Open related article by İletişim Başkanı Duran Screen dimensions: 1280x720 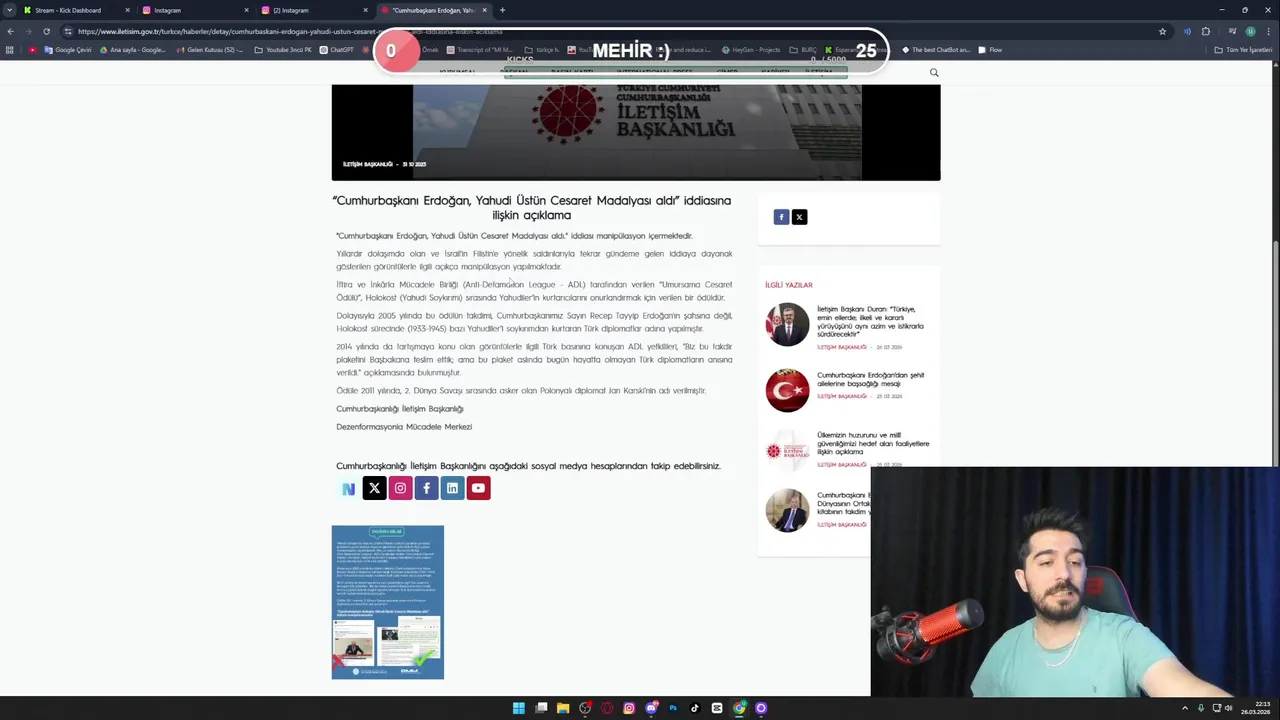870,322
